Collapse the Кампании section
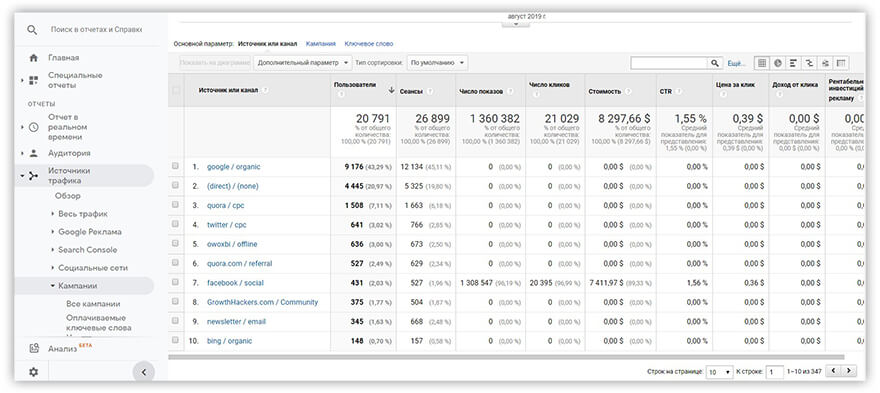Viewport: 880px width, 393px height. [53, 286]
